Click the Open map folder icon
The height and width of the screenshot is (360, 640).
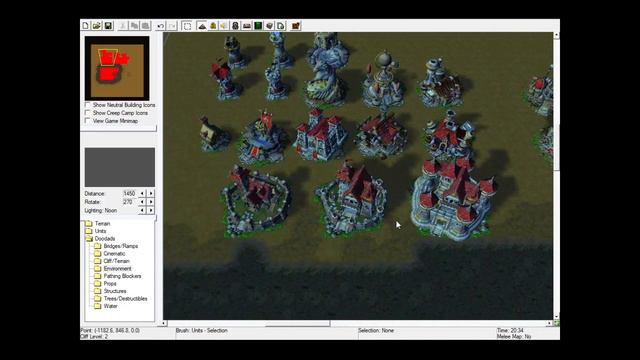click(x=96, y=26)
